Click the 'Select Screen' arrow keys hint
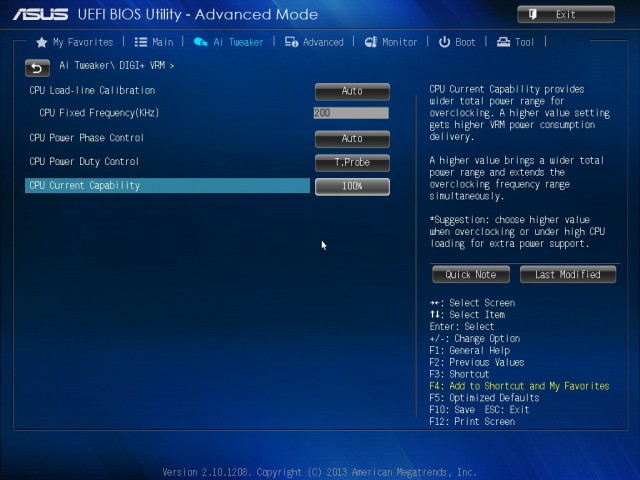This screenshot has width=640, height=480. (472, 303)
